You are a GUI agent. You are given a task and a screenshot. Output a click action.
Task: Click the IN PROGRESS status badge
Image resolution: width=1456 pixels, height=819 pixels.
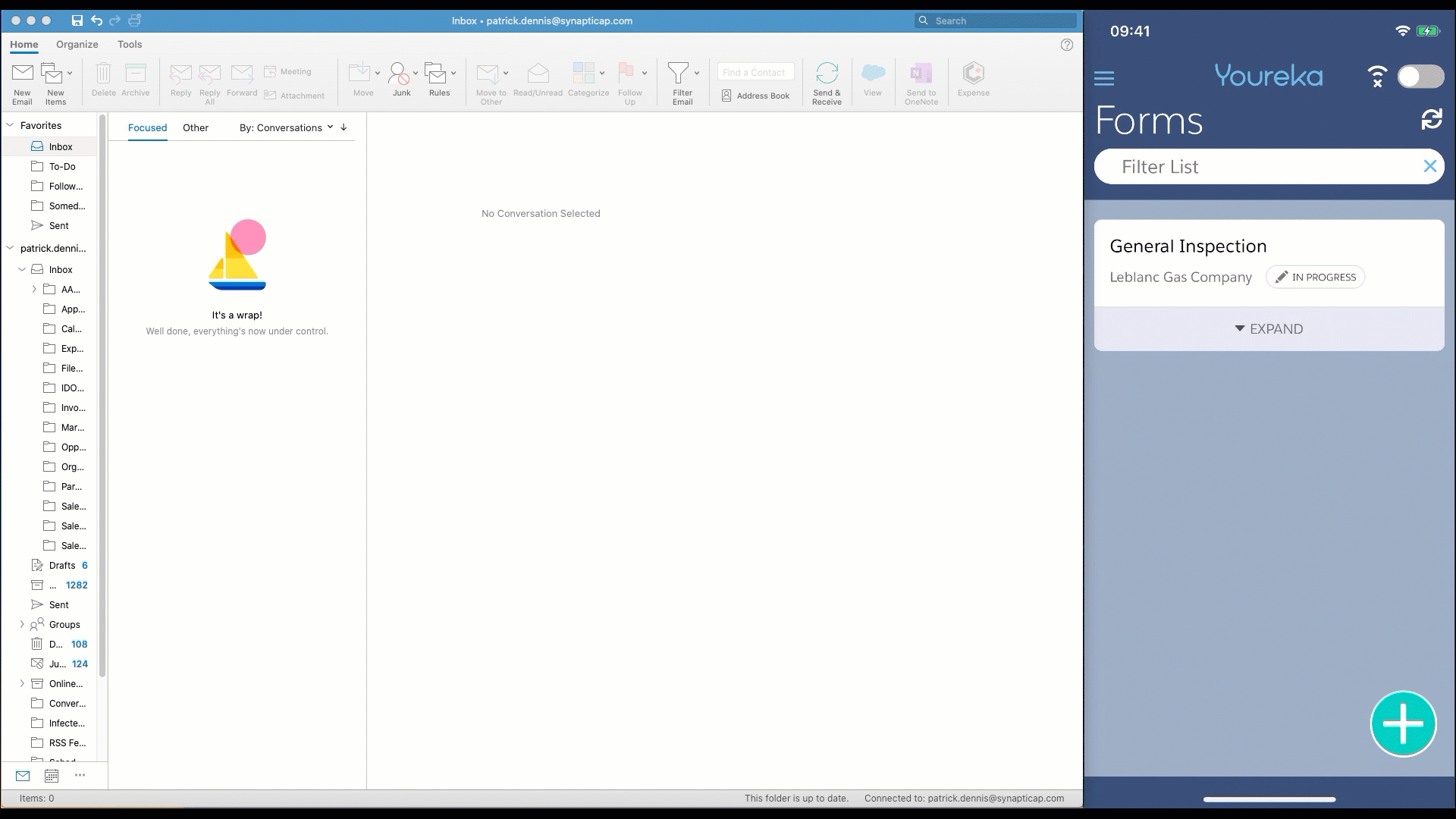click(1315, 277)
